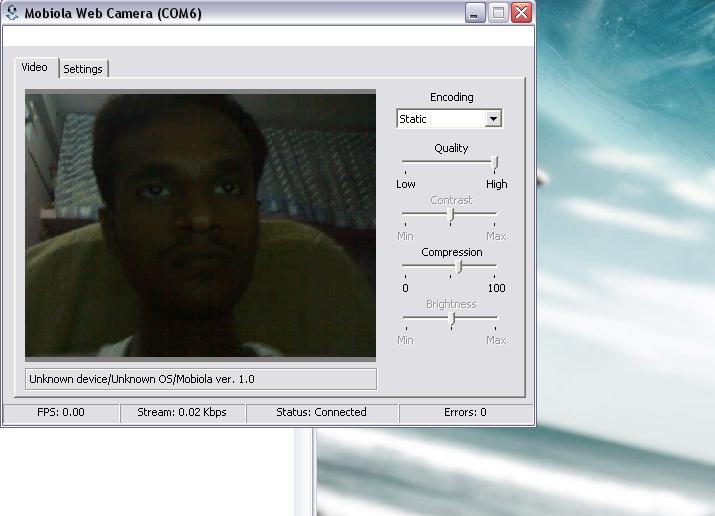Viewport: 715px width, 516px height.
Task: Click the Brightness slider handle
Action: pyautogui.click(x=451, y=319)
